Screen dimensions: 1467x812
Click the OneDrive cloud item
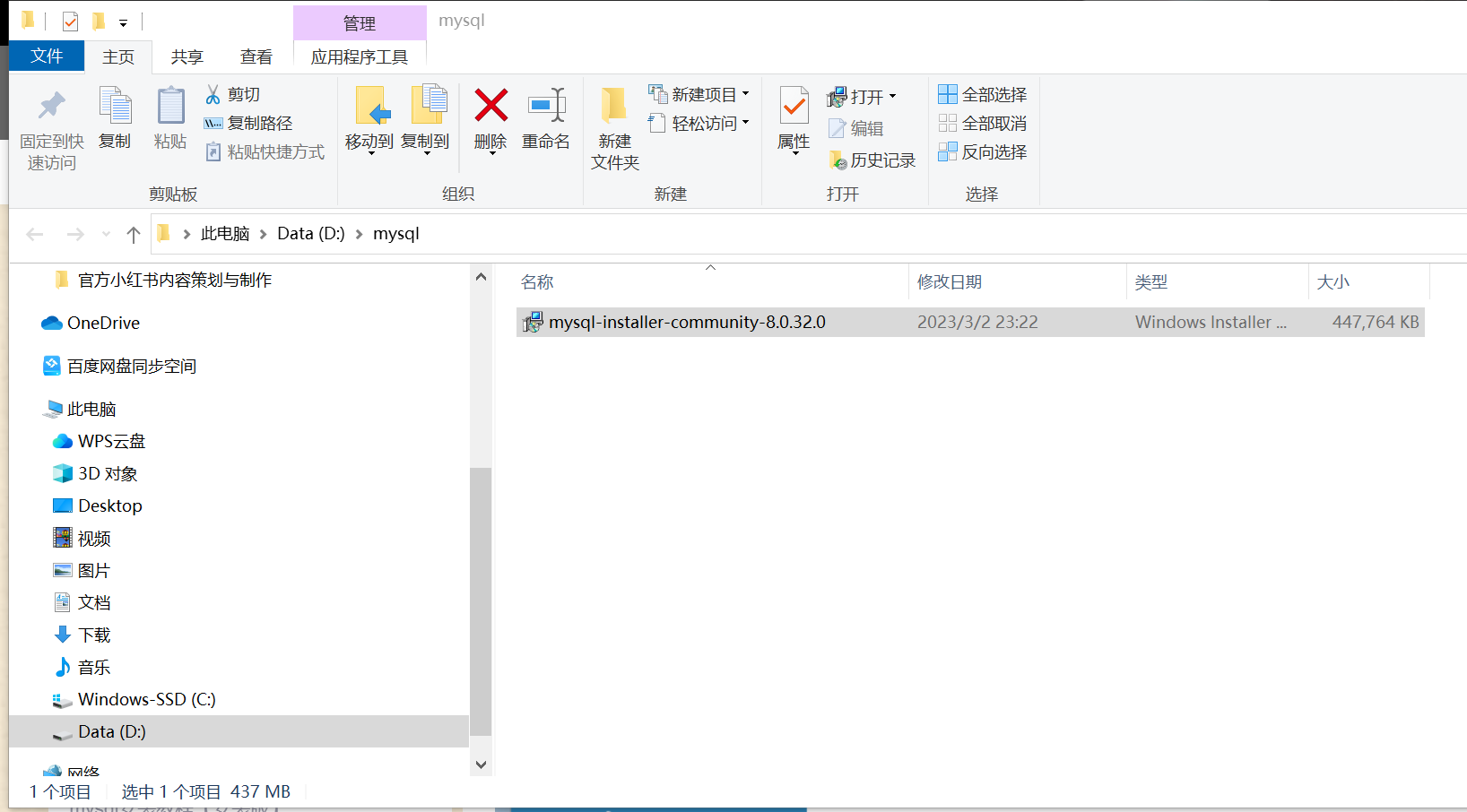(x=91, y=323)
